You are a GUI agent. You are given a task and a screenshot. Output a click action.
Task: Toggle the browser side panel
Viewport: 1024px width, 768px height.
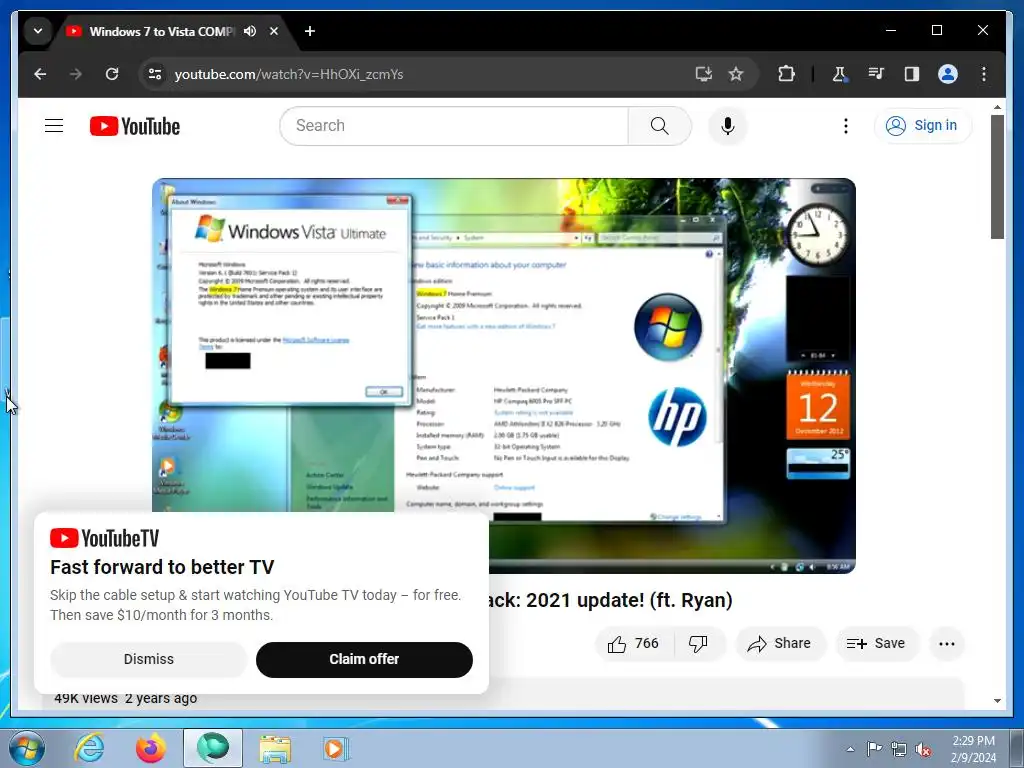[912, 74]
